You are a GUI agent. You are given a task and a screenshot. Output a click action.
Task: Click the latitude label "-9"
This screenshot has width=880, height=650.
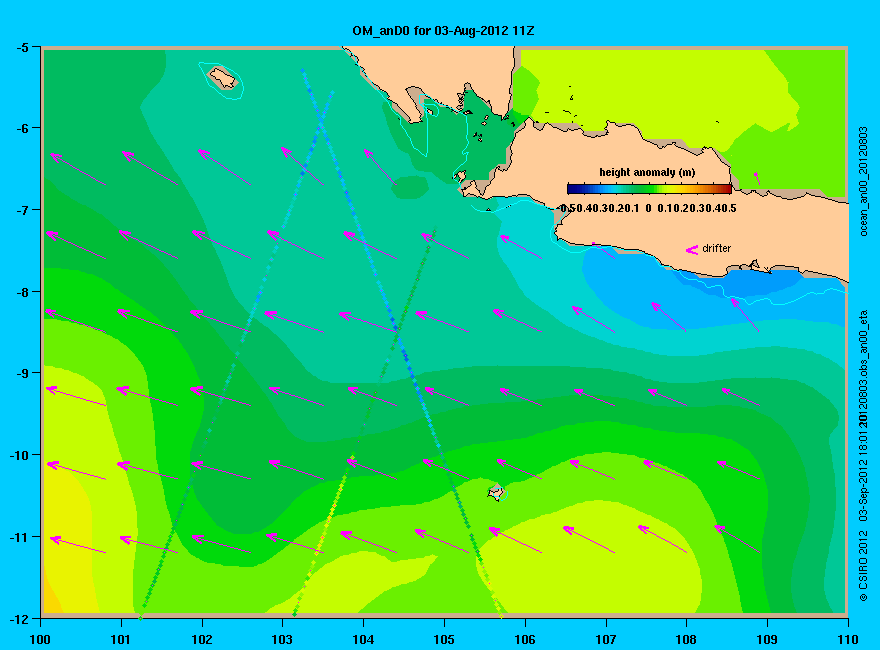pyautogui.click(x=22, y=373)
